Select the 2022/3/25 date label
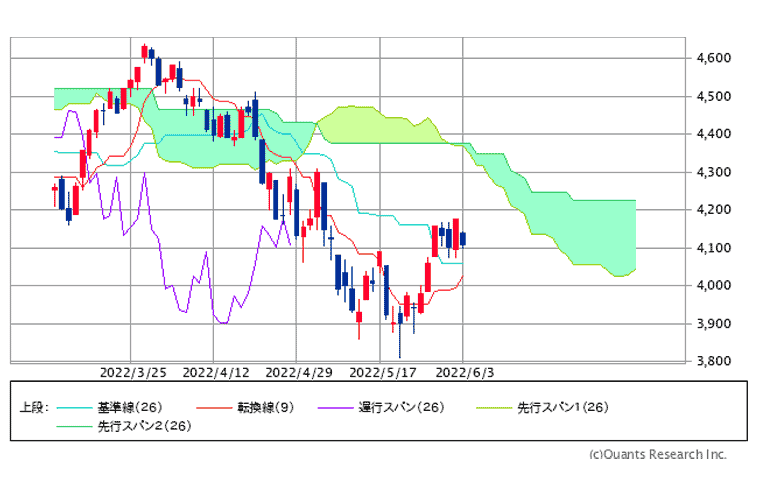Screen dimensions: 760x494 tap(133, 371)
